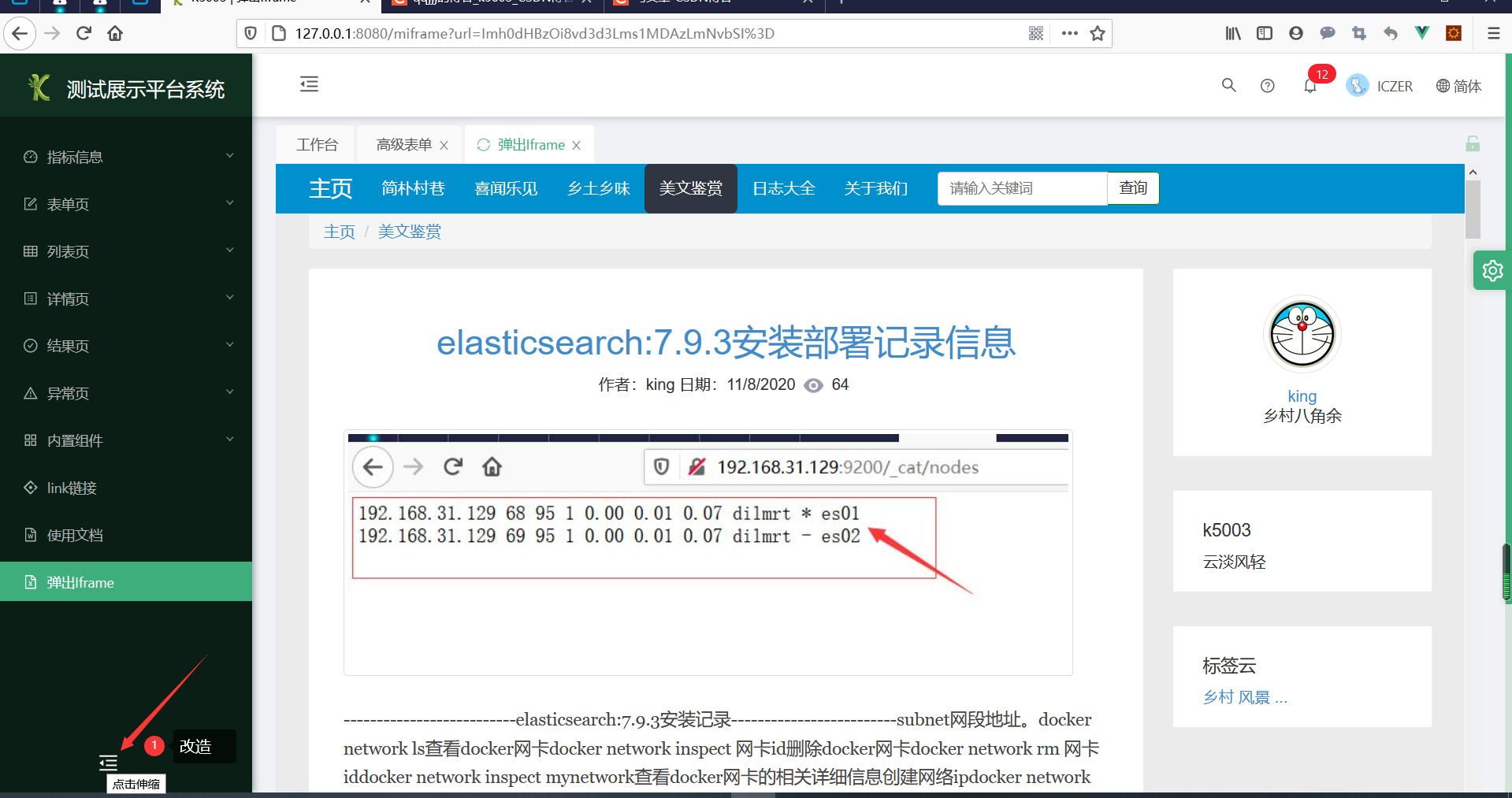
Task: Click the shield tracking protection icon
Action: click(x=251, y=33)
